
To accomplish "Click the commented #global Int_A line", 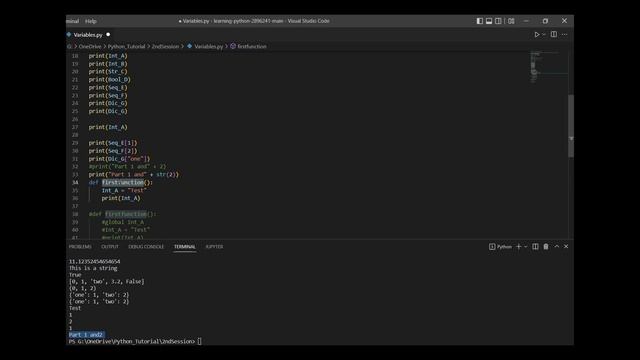I will pyautogui.click(x=123, y=222).
